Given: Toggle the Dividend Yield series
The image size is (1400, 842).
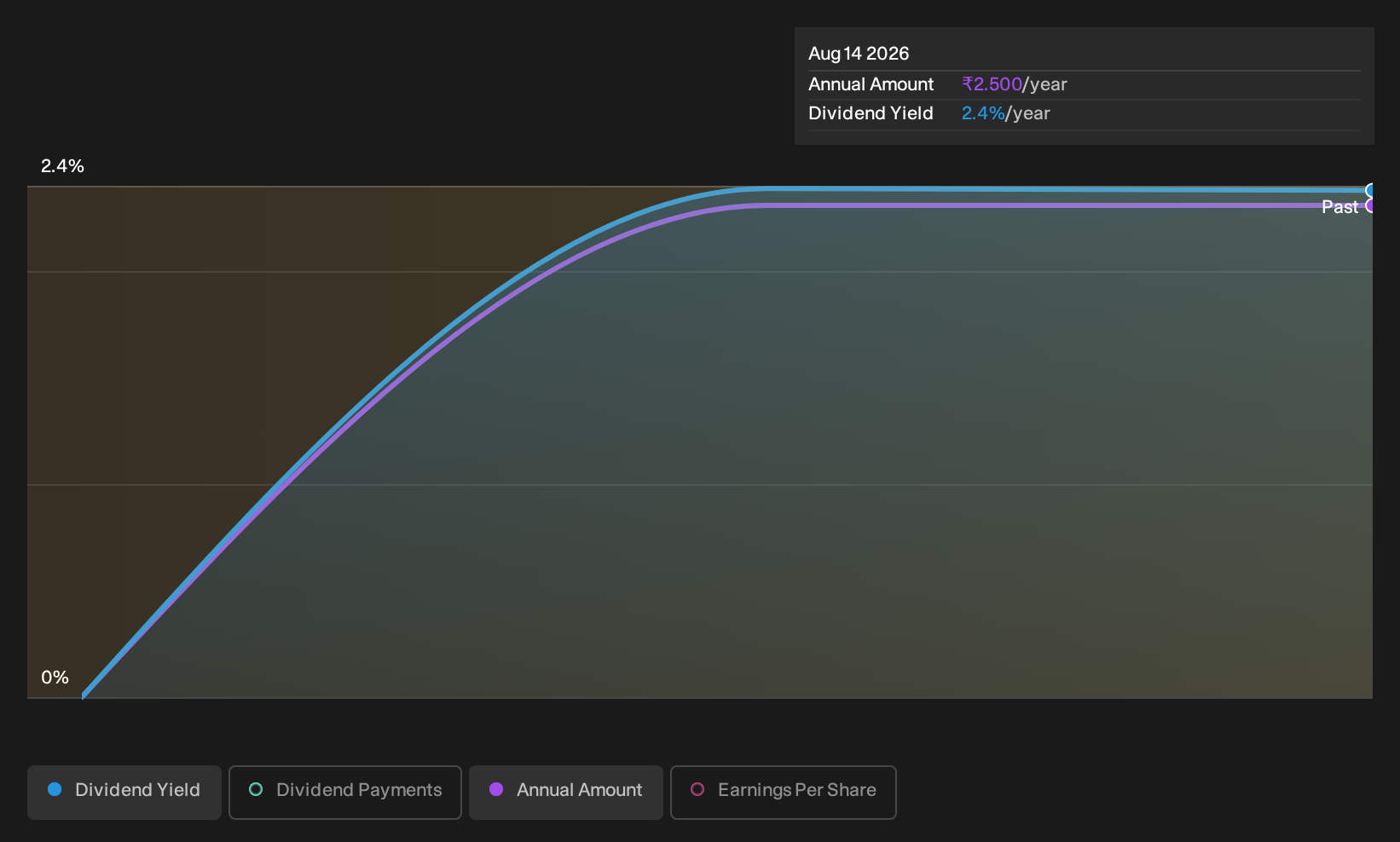Looking at the screenshot, I should coord(124,793).
